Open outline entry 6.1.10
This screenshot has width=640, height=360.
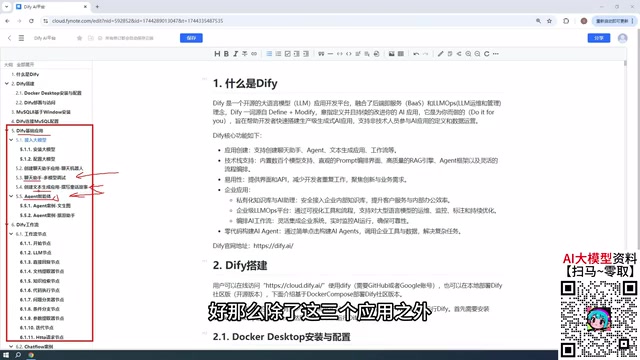coord(37,328)
